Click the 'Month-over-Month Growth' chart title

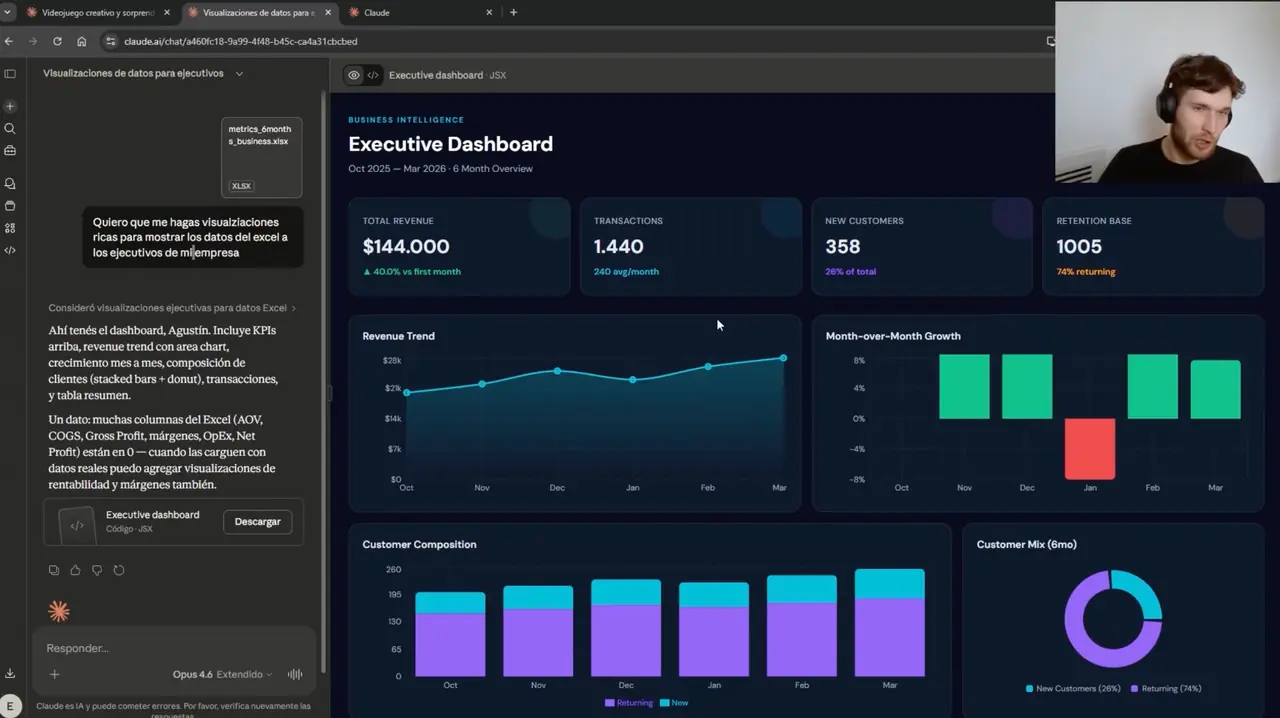pyautogui.click(x=893, y=336)
